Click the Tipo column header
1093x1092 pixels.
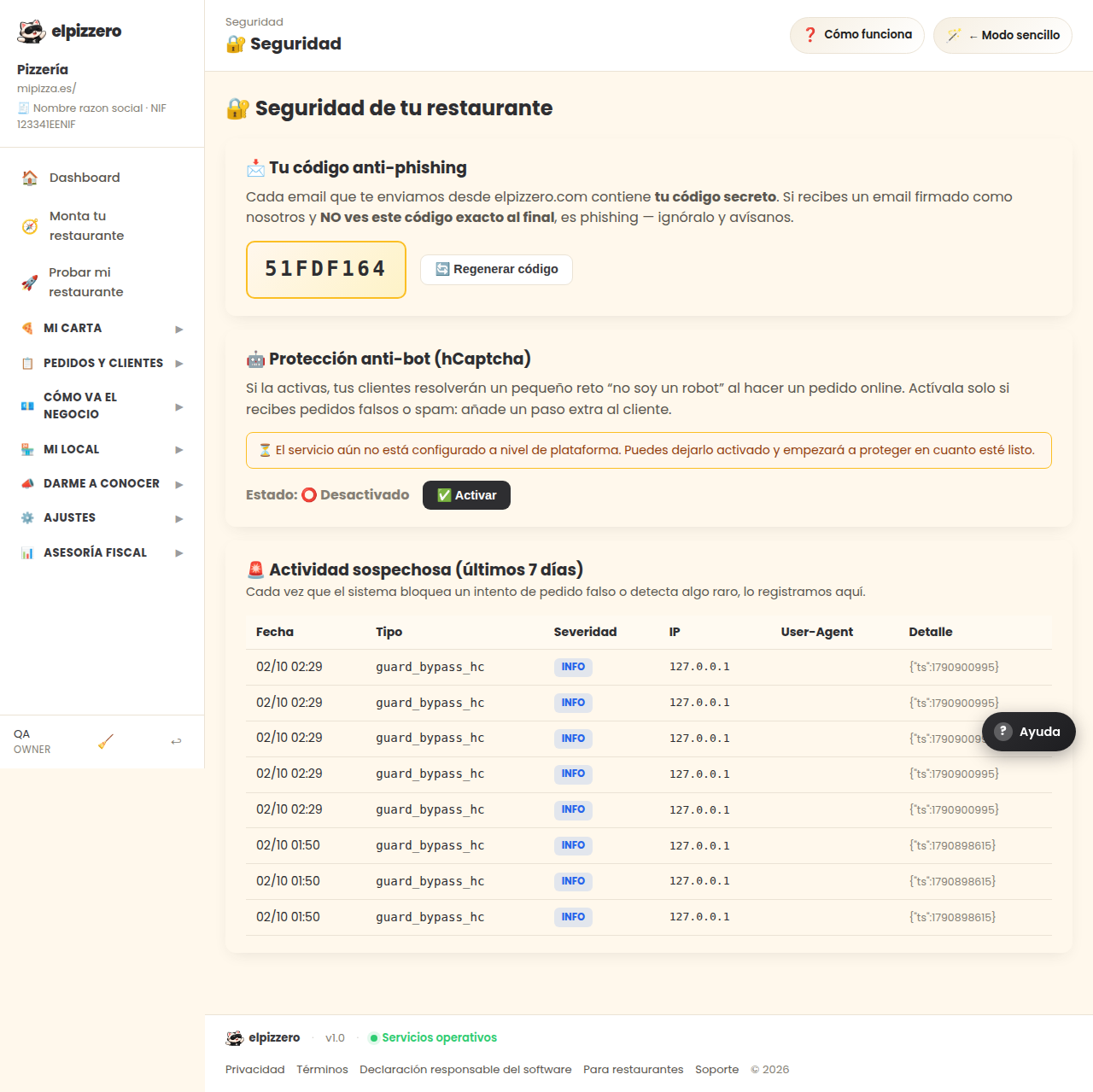(x=389, y=632)
